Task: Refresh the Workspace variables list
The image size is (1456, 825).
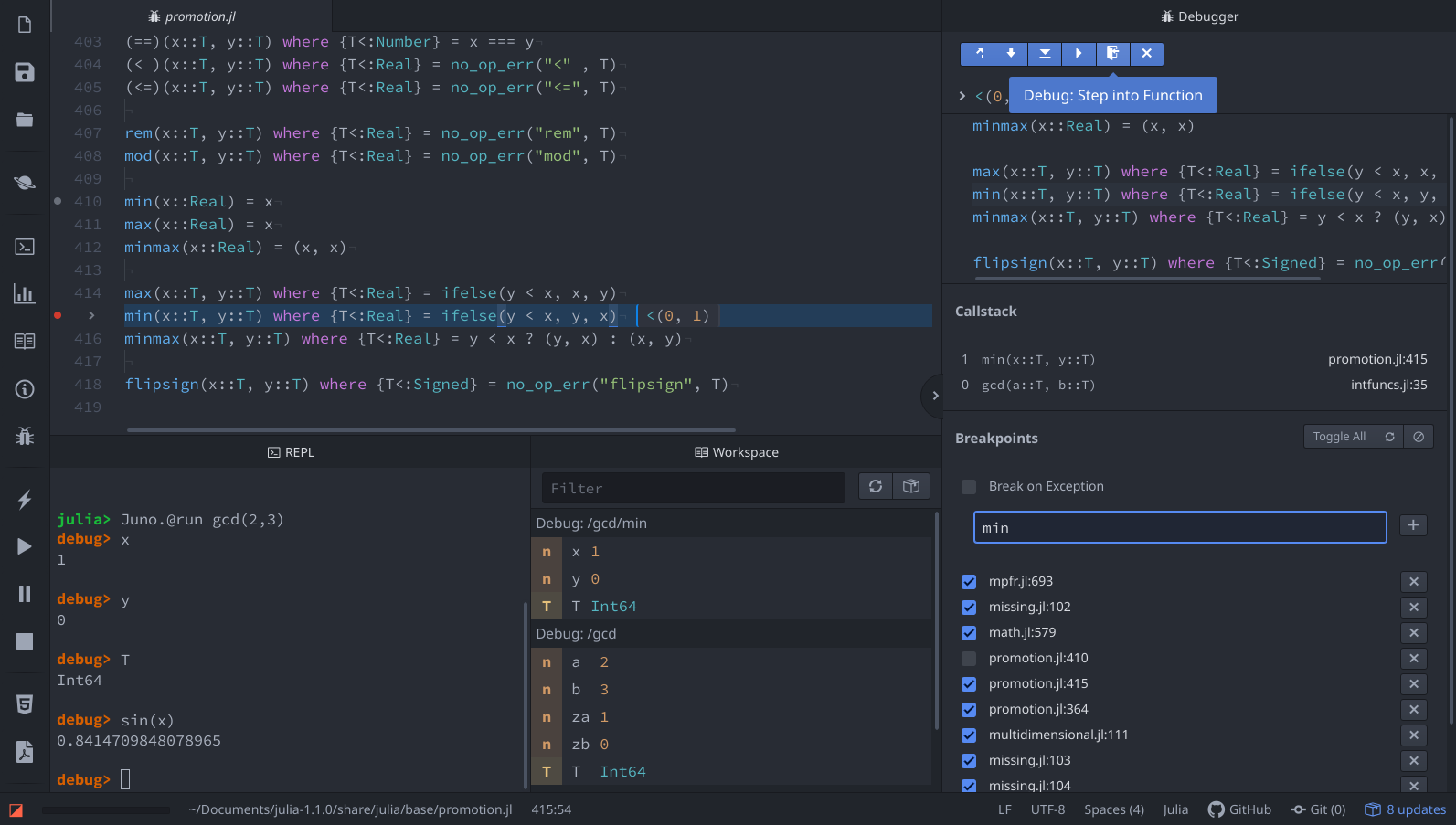Action: click(x=876, y=487)
